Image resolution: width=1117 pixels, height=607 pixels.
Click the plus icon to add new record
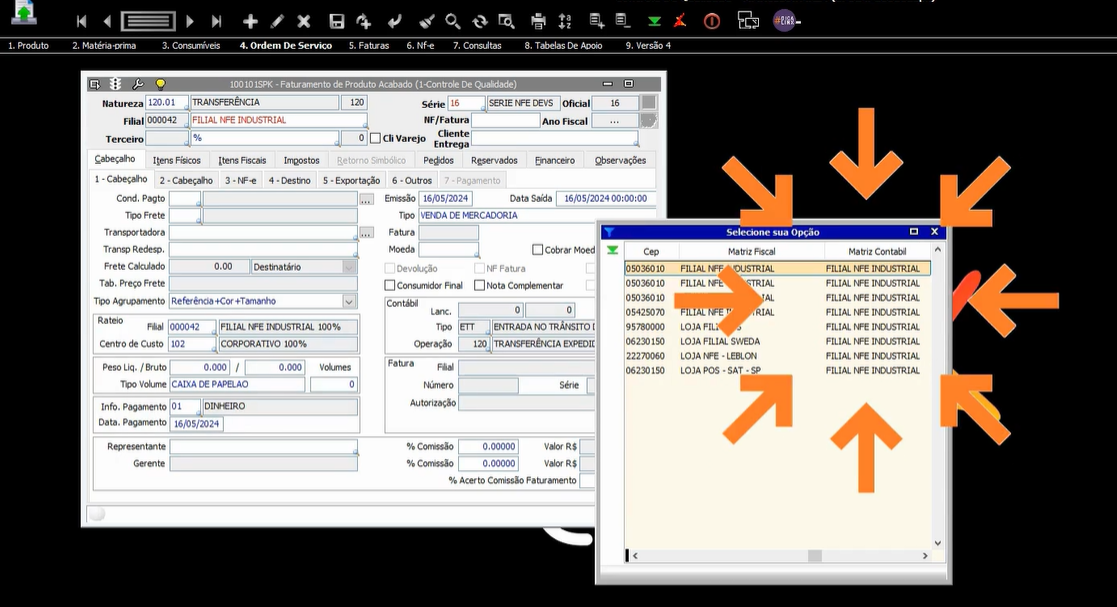click(x=251, y=21)
